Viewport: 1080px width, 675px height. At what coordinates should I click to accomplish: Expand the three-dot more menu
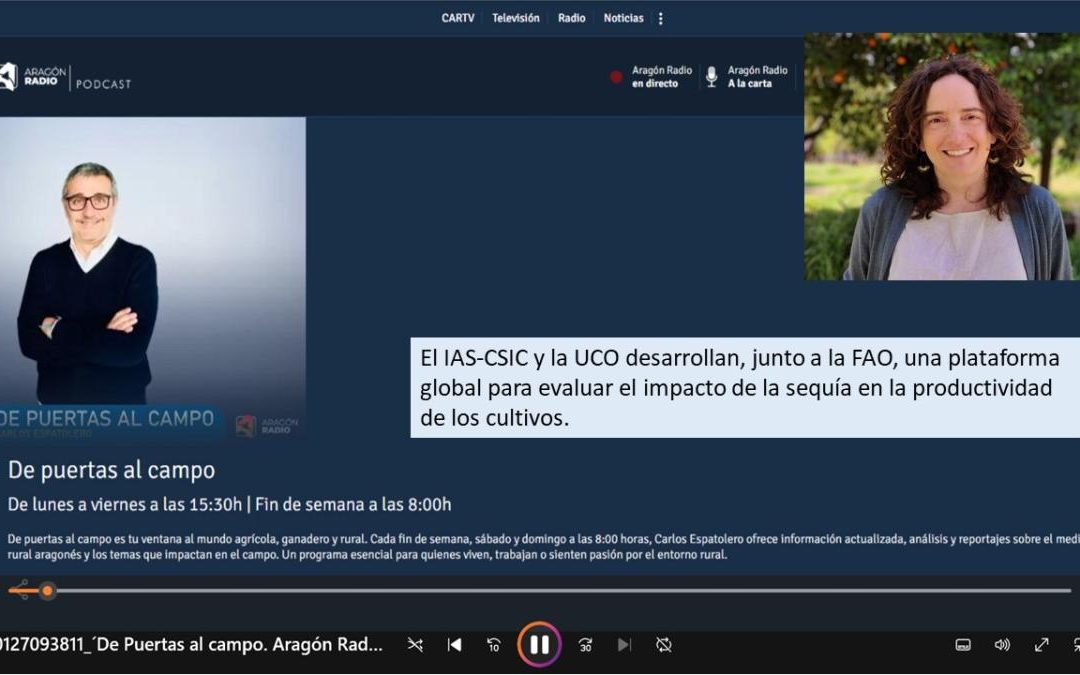(661, 19)
